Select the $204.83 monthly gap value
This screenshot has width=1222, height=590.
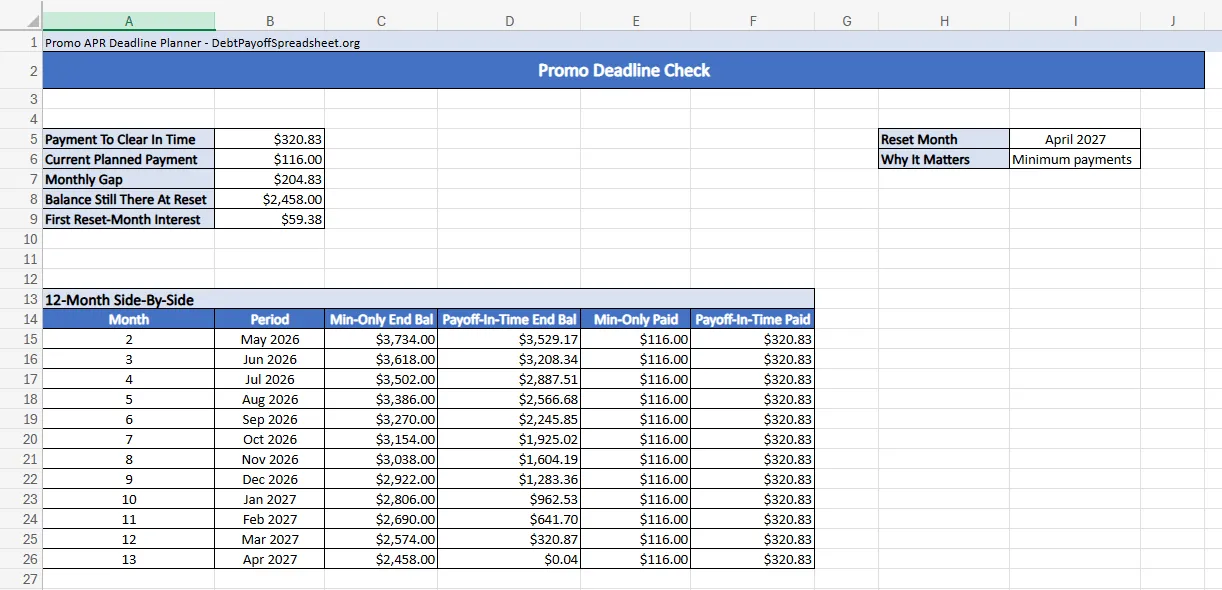click(x=269, y=179)
